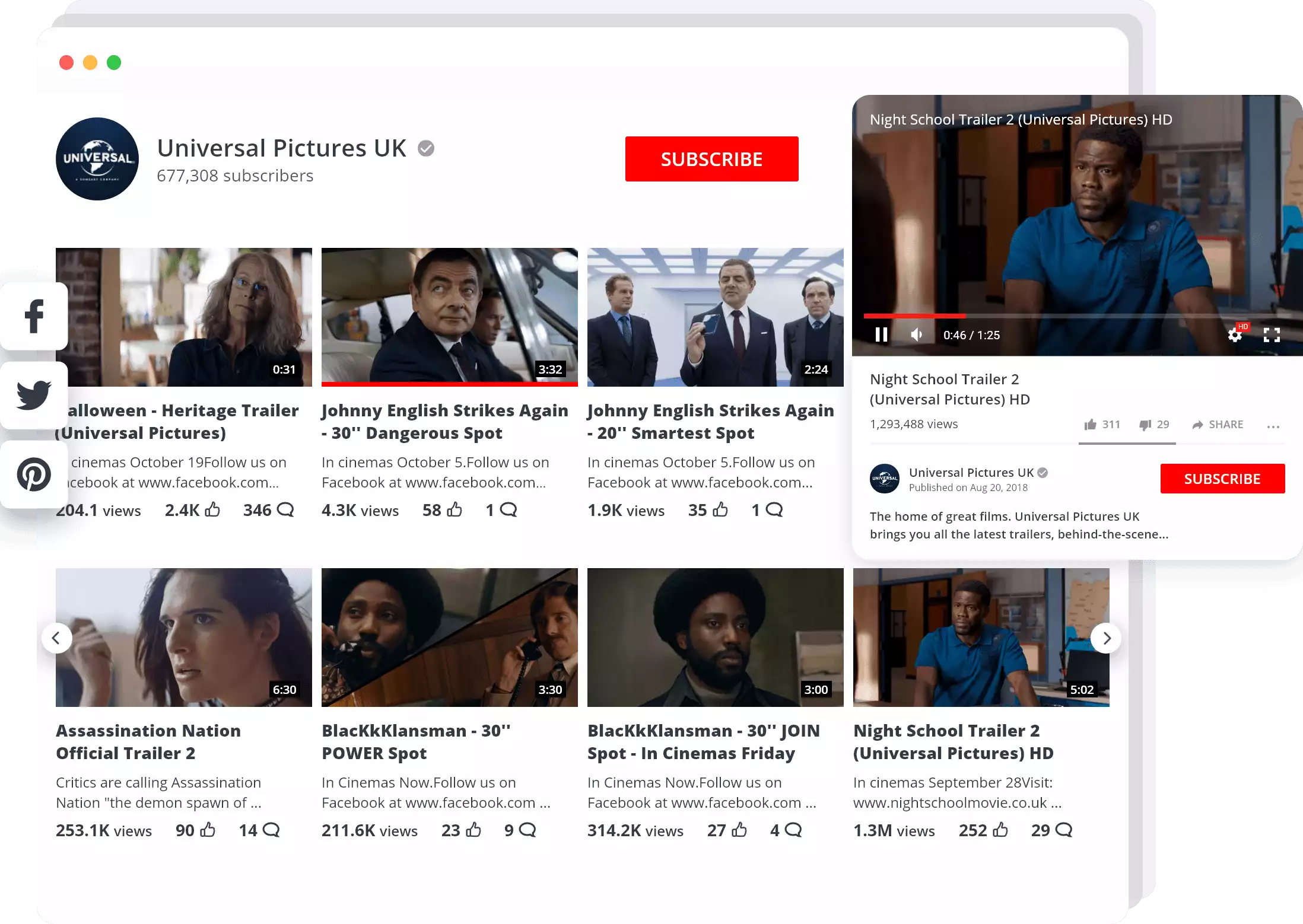The height and width of the screenshot is (924, 1303).
Task: Like the Halloween Heritage Trailer video
Action: pyautogui.click(x=212, y=510)
